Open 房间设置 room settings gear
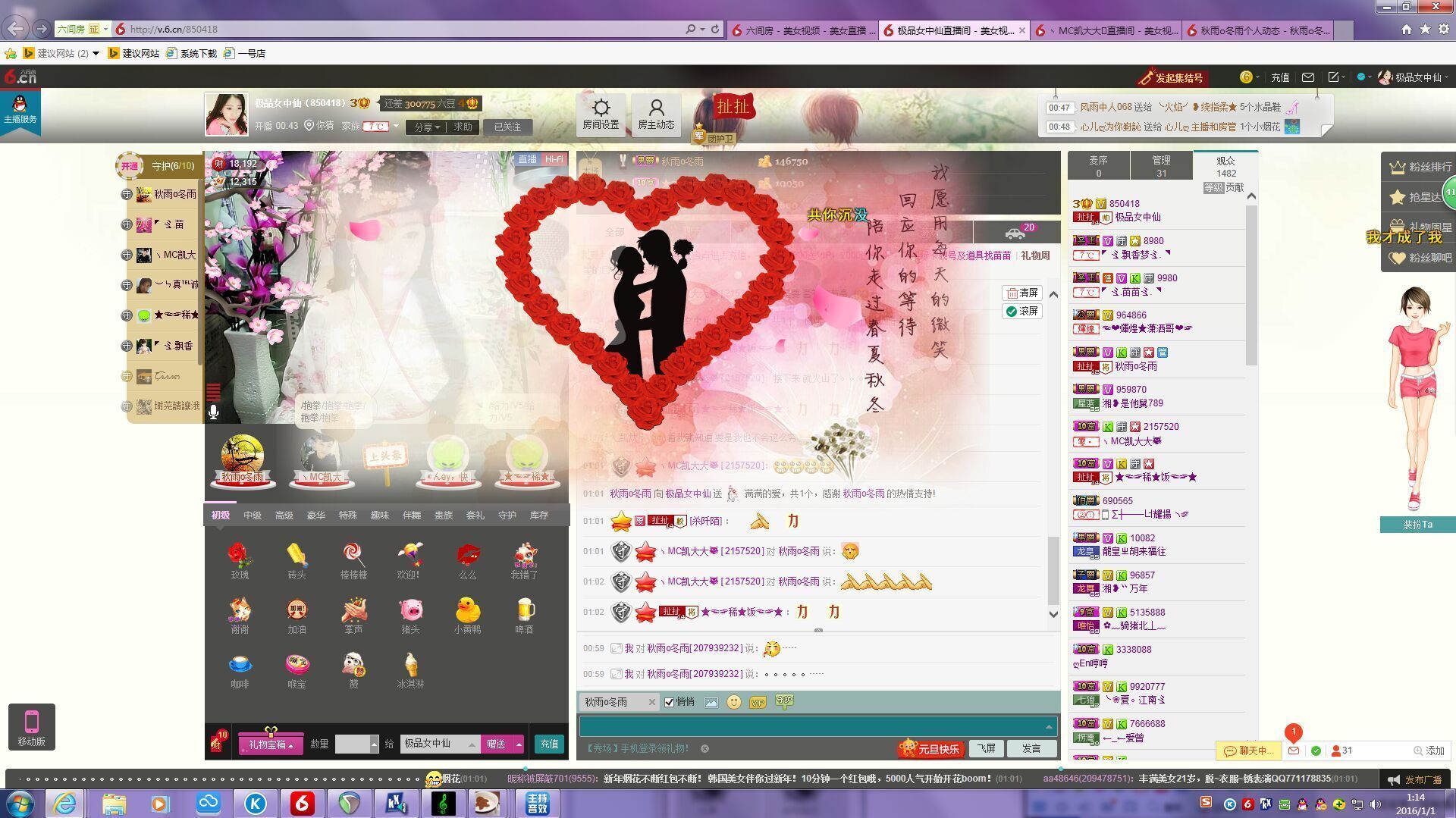Screen dimensions: 1456x818 pyautogui.click(x=601, y=114)
